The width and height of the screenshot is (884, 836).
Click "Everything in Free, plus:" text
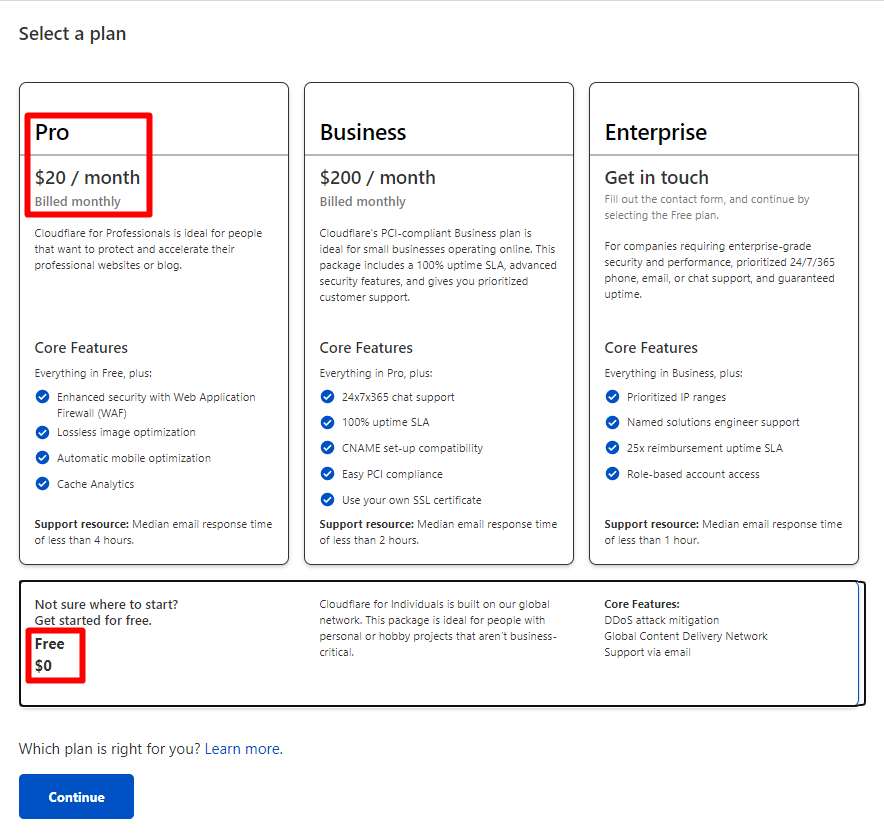pyautogui.click(x=93, y=373)
